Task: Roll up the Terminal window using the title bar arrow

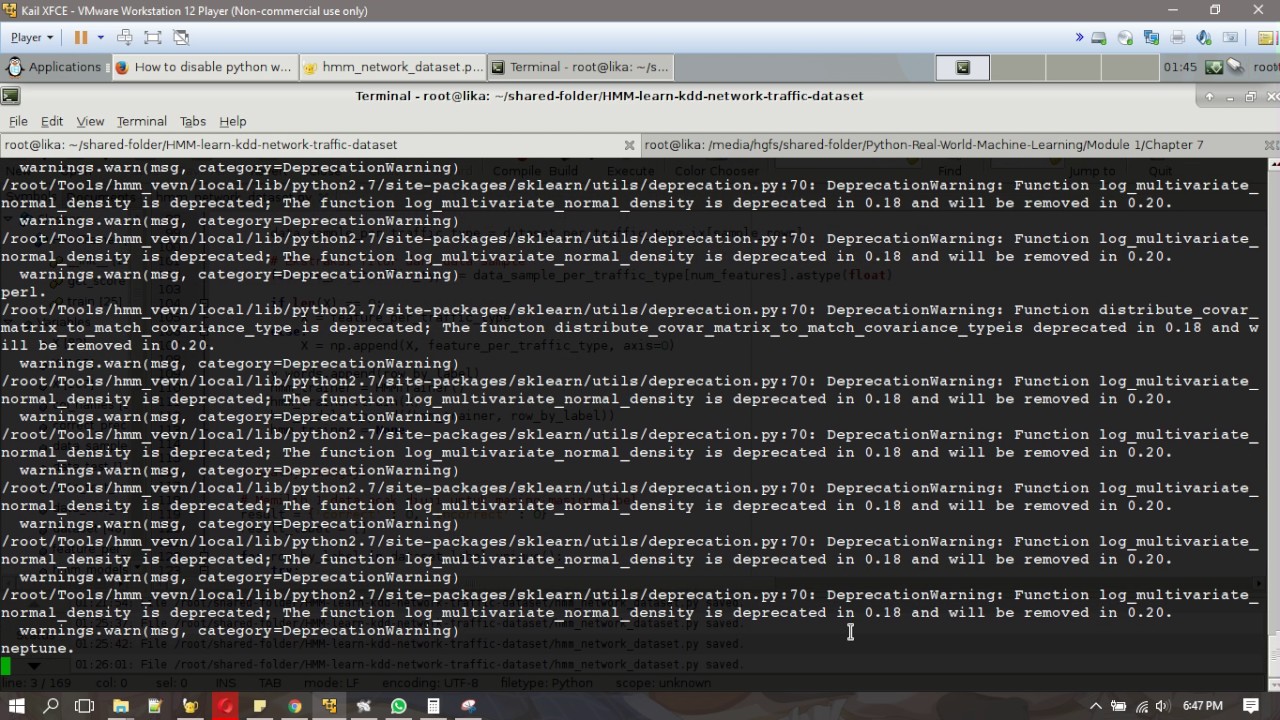Action: (1209, 97)
